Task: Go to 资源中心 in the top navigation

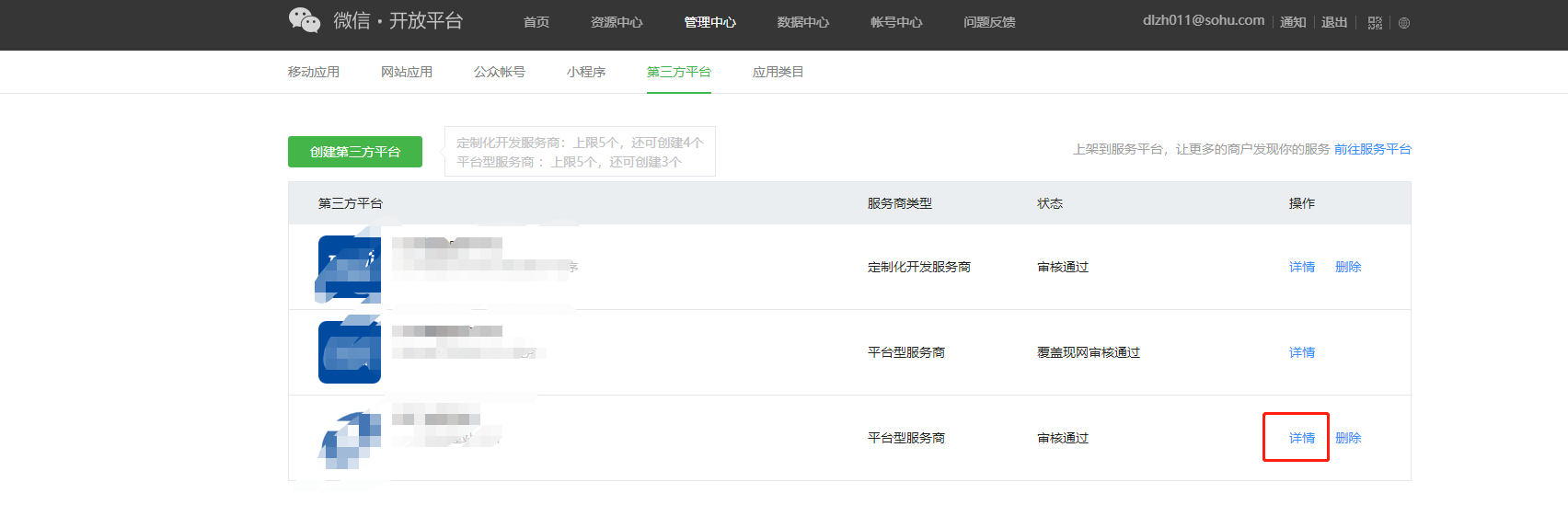Action: 617,22
